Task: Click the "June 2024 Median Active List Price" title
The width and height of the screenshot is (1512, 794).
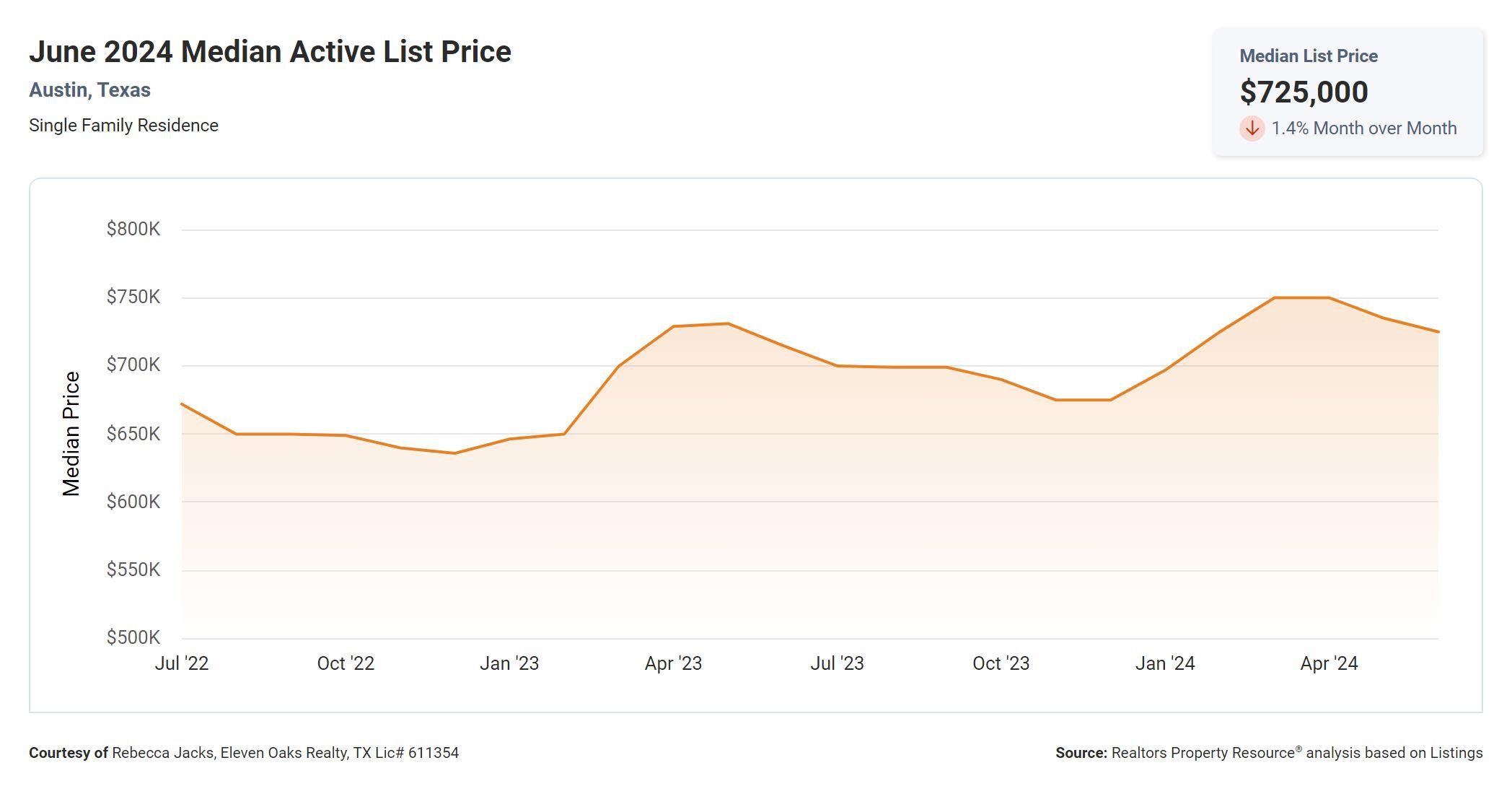Action: coord(270,52)
